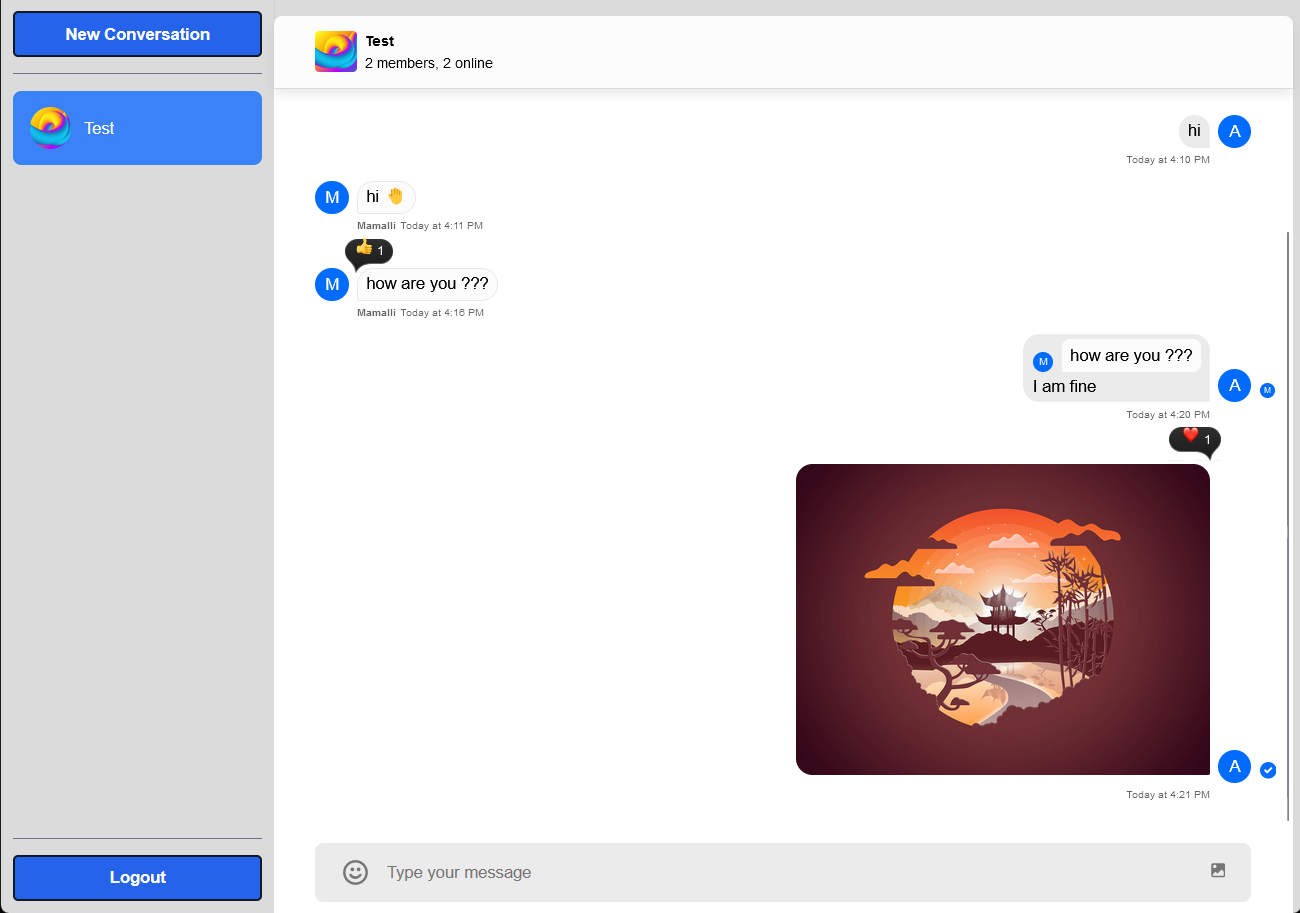
Task: Click the Logout button
Action: (x=137, y=878)
